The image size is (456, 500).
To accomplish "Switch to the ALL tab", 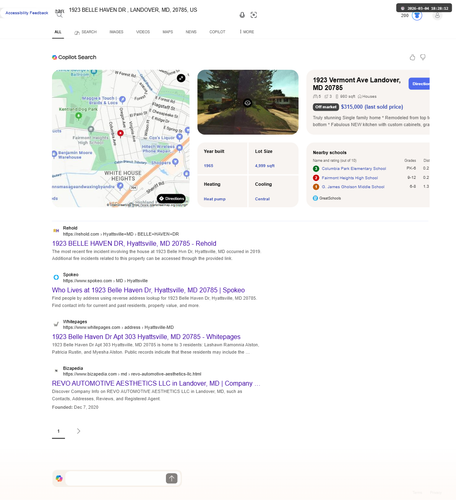I will pyautogui.click(x=58, y=32).
